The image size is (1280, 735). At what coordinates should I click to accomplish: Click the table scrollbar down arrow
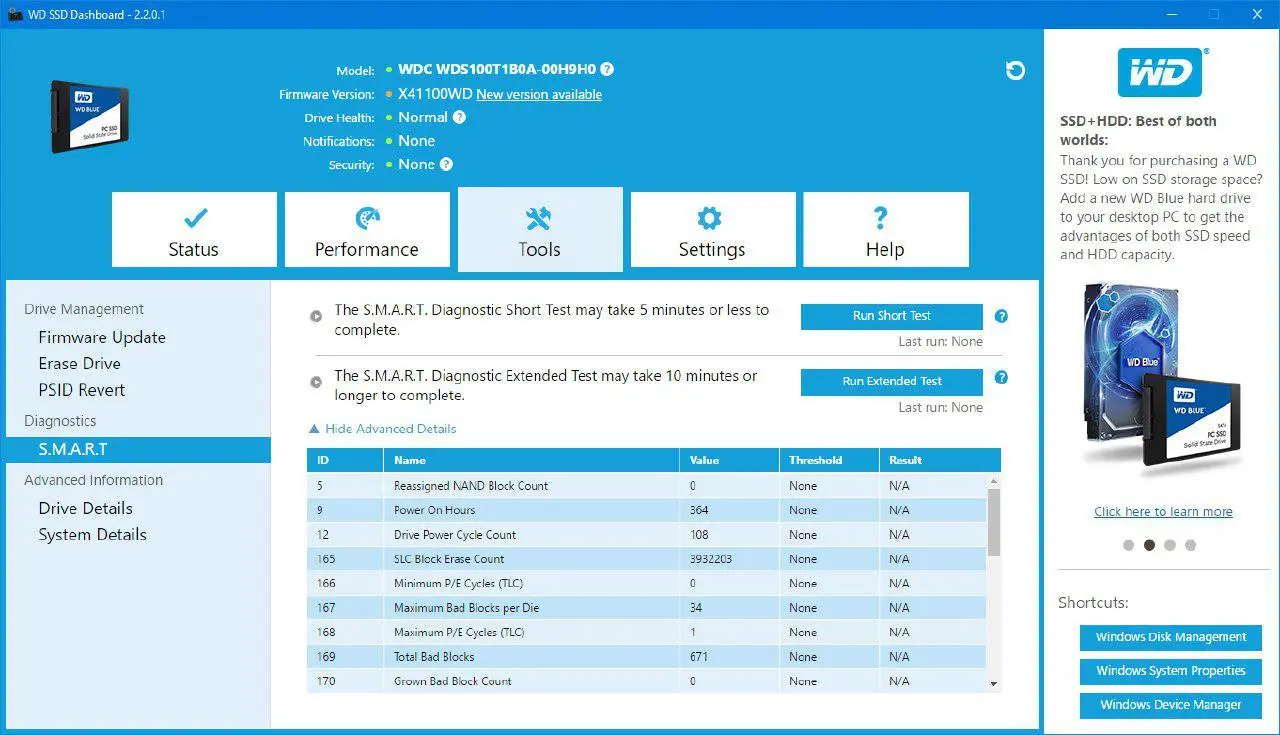[994, 684]
